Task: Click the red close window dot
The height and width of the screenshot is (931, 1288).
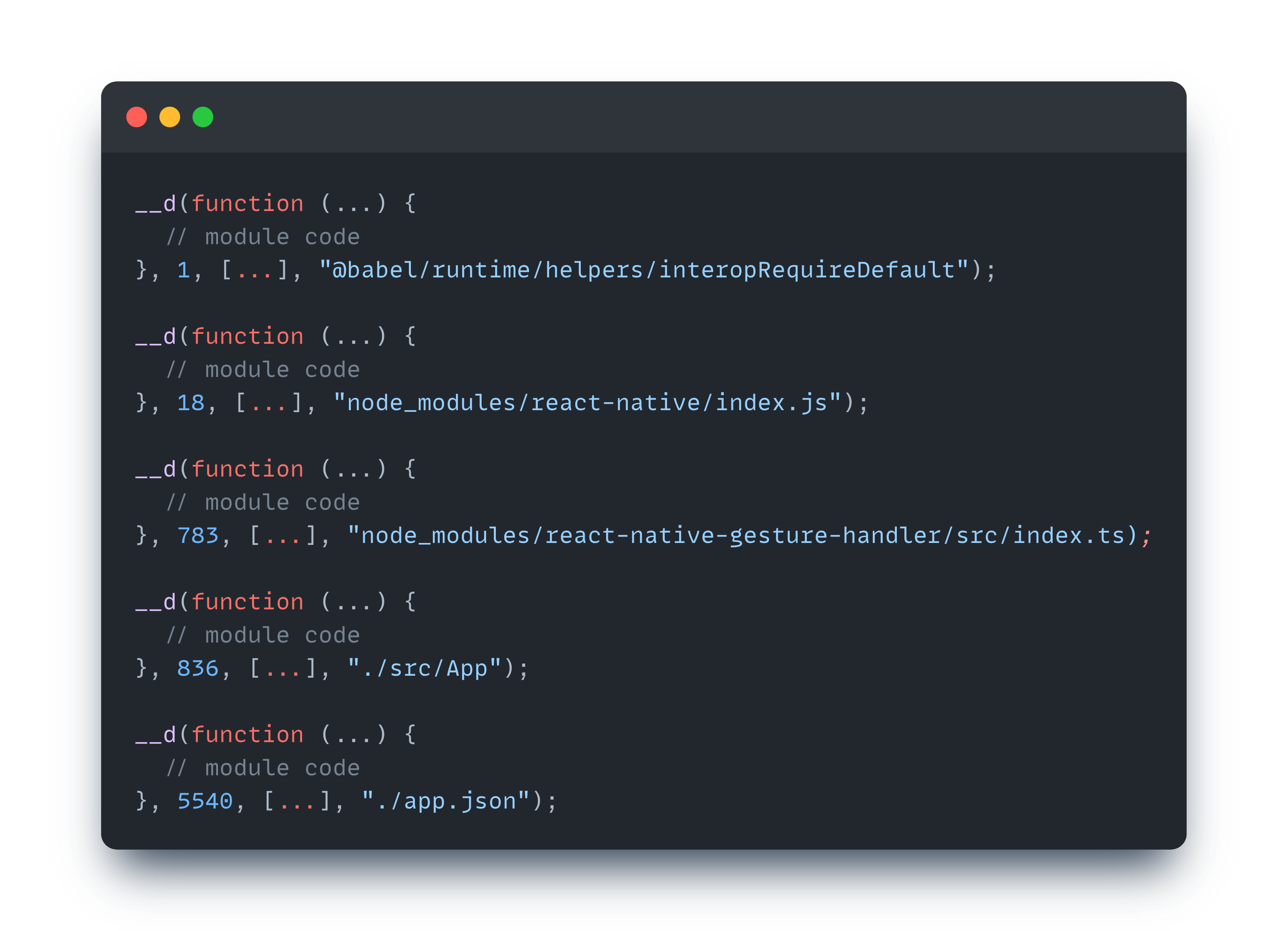Action: click(136, 117)
